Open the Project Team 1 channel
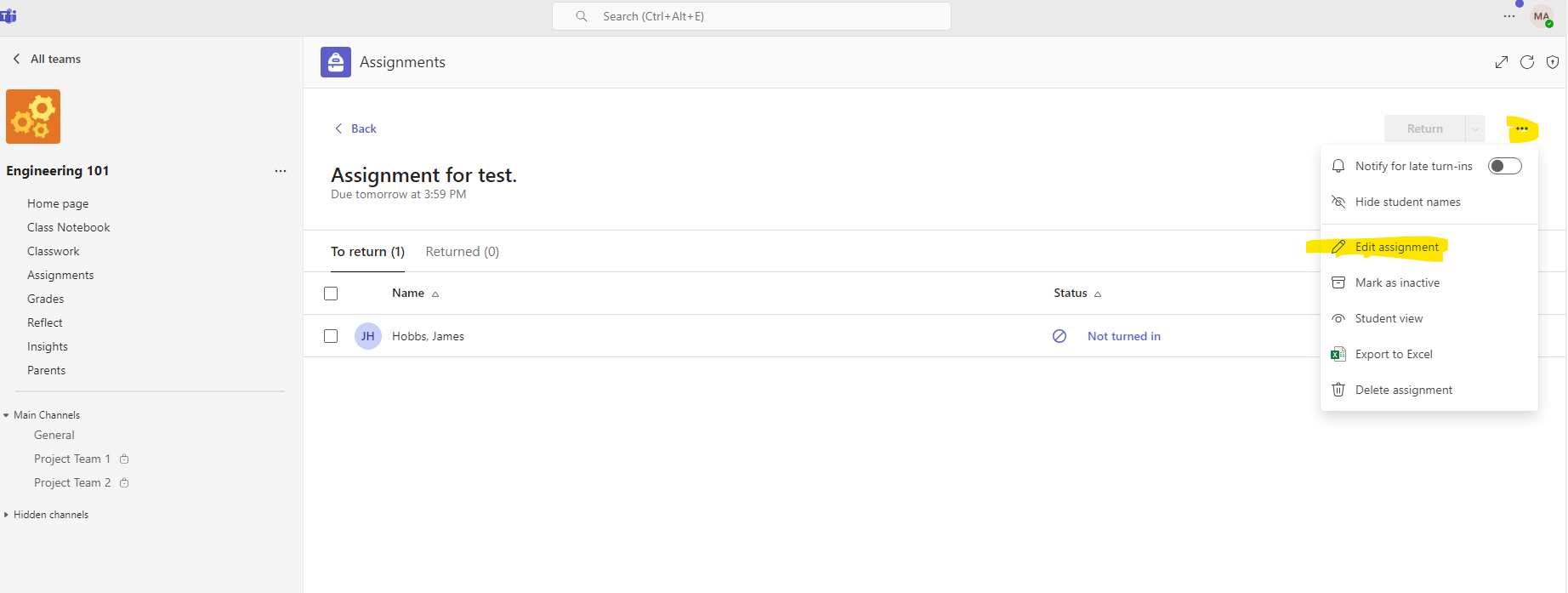 click(x=72, y=459)
